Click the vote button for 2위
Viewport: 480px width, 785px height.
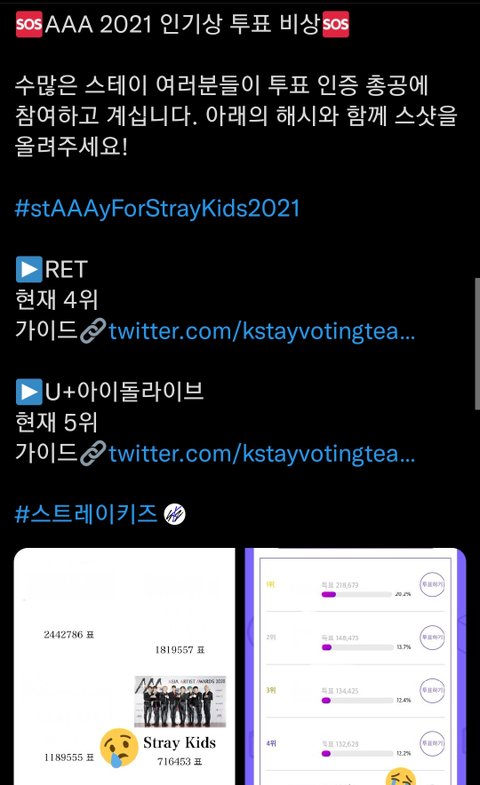432,637
